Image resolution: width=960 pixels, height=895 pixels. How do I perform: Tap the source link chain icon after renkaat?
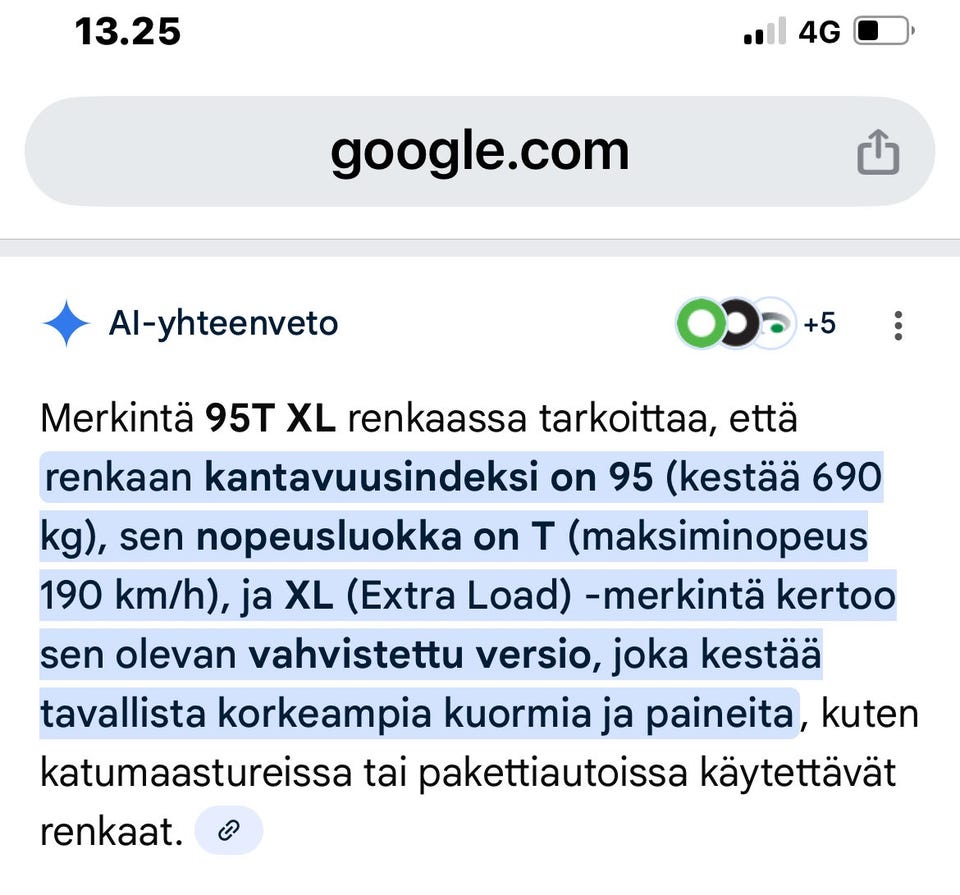(228, 830)
